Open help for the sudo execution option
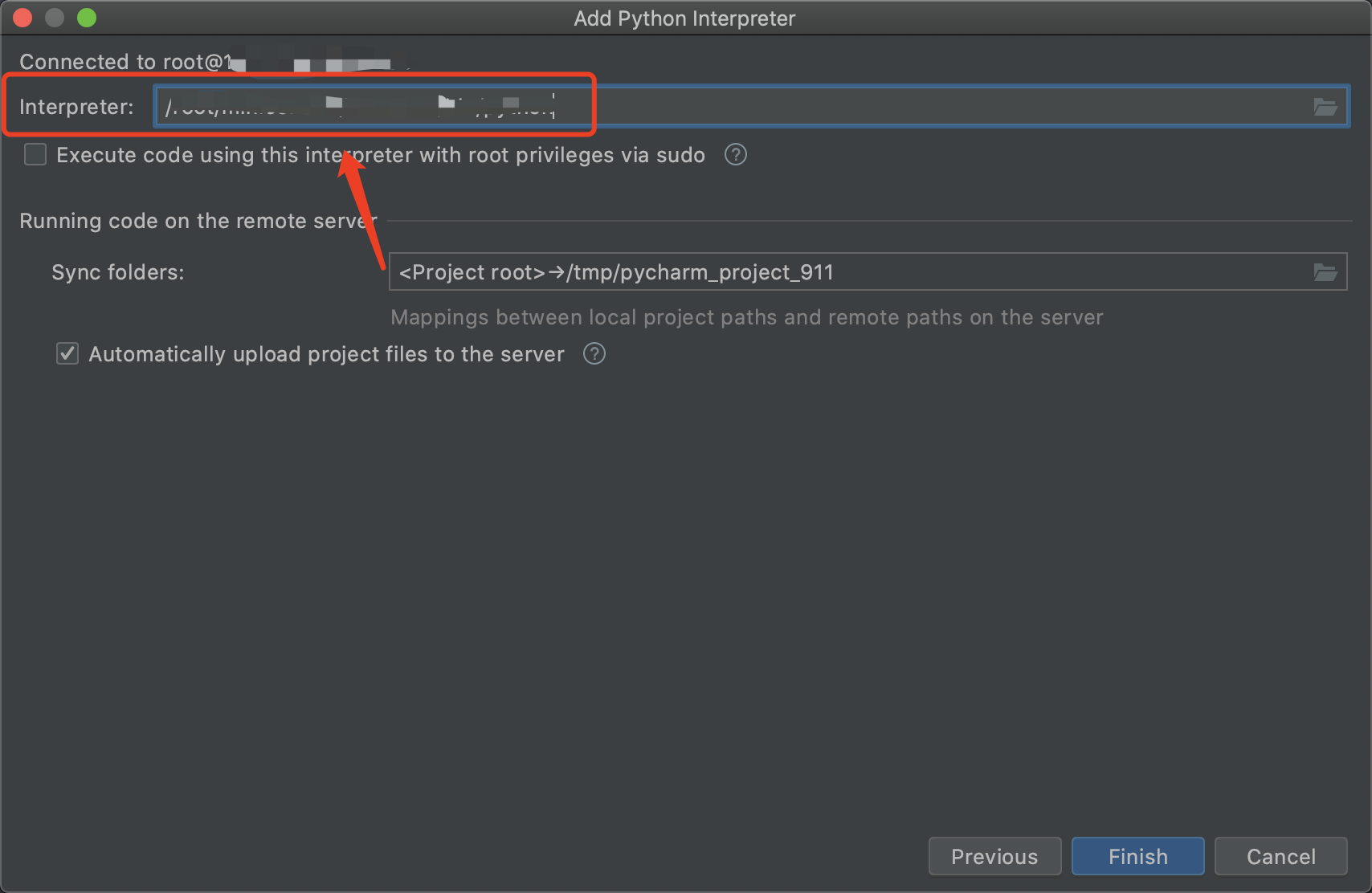Image resolution: width=1372 pixels, height=893 pixels. (x=734, y=154)
